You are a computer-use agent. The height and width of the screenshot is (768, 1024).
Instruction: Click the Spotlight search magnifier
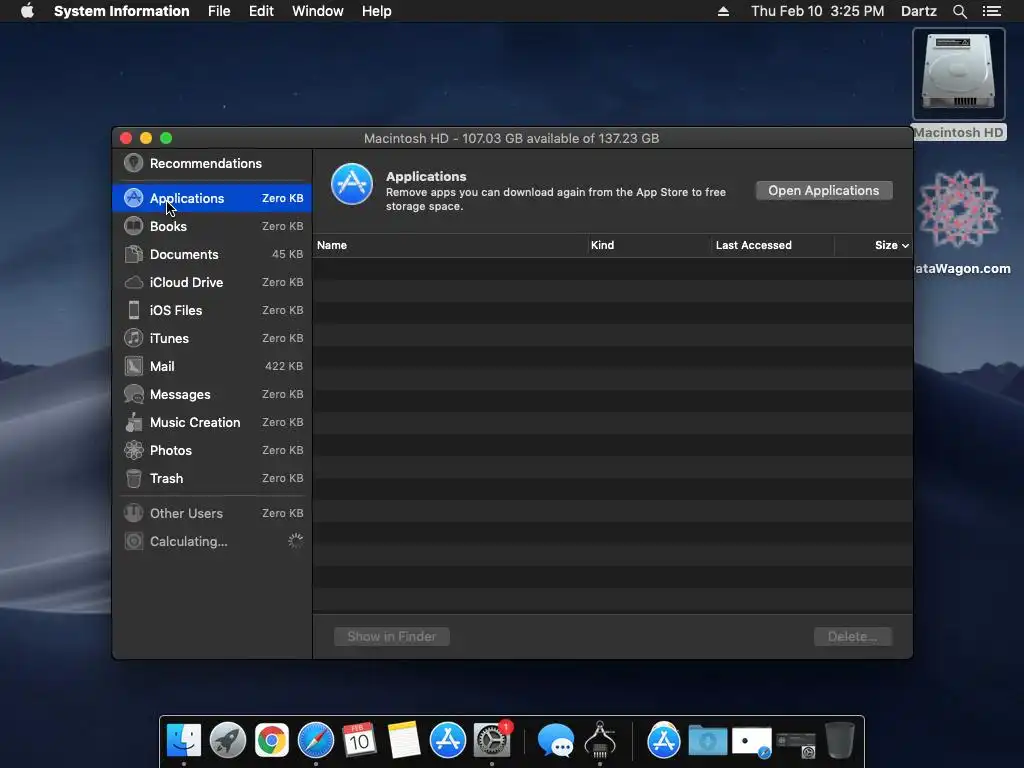point(959,11)
